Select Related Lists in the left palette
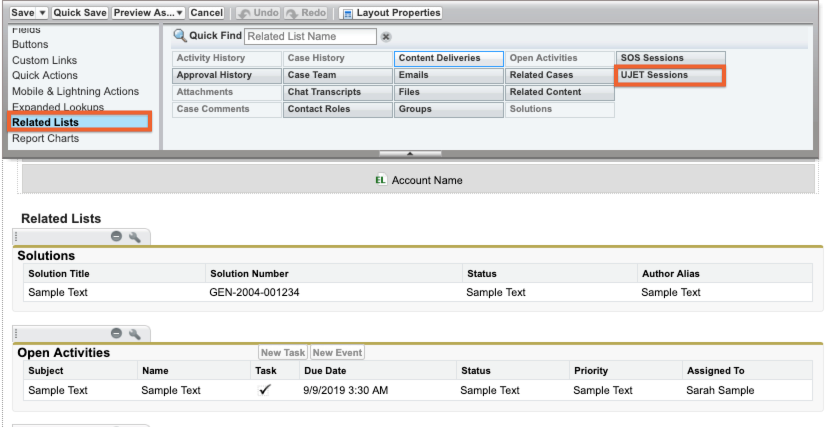This screenshot has width=829, height=427. (45, 122)
